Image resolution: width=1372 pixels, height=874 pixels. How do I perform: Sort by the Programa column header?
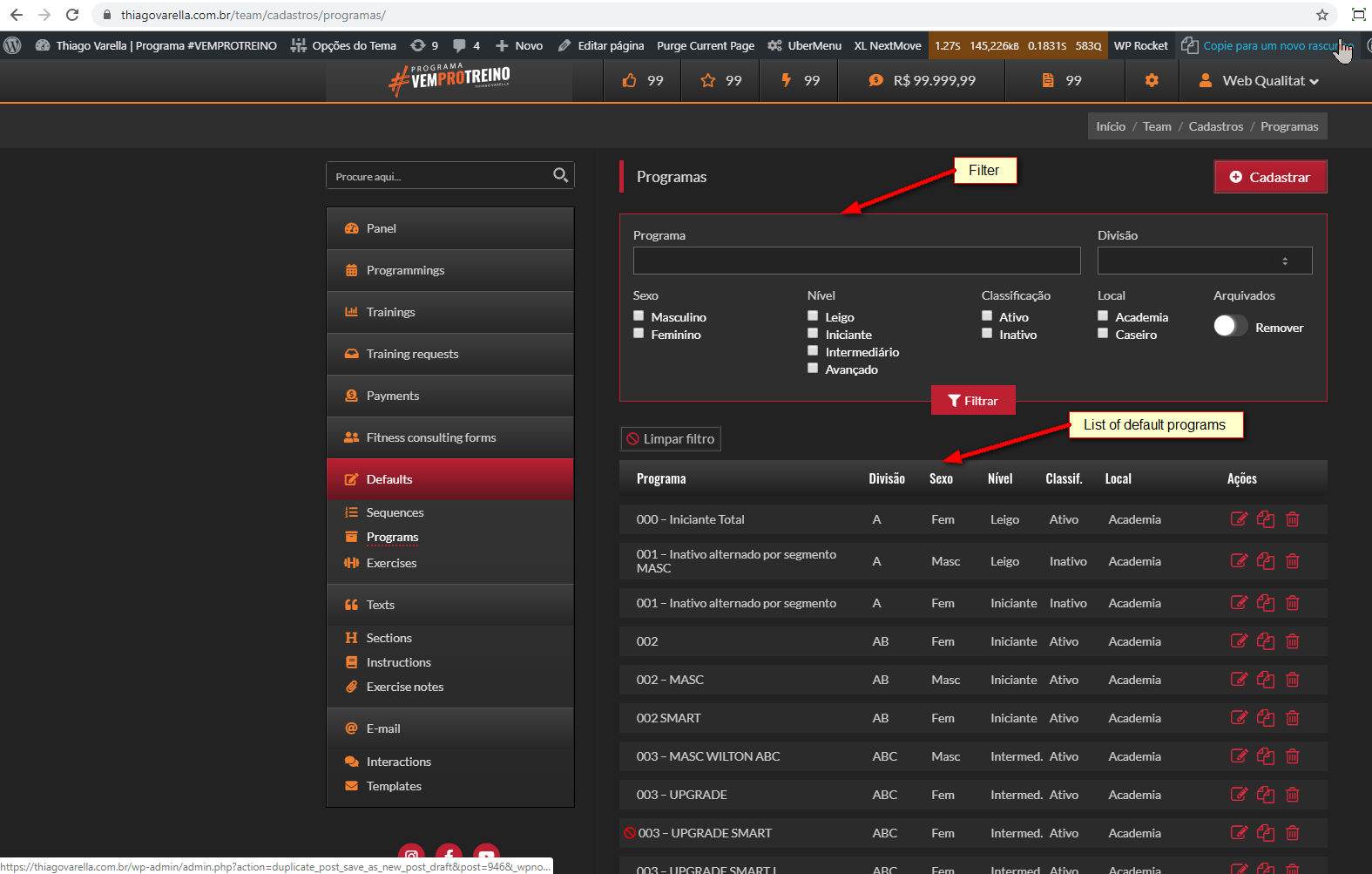pyautogui.click(x=661, y=478)
